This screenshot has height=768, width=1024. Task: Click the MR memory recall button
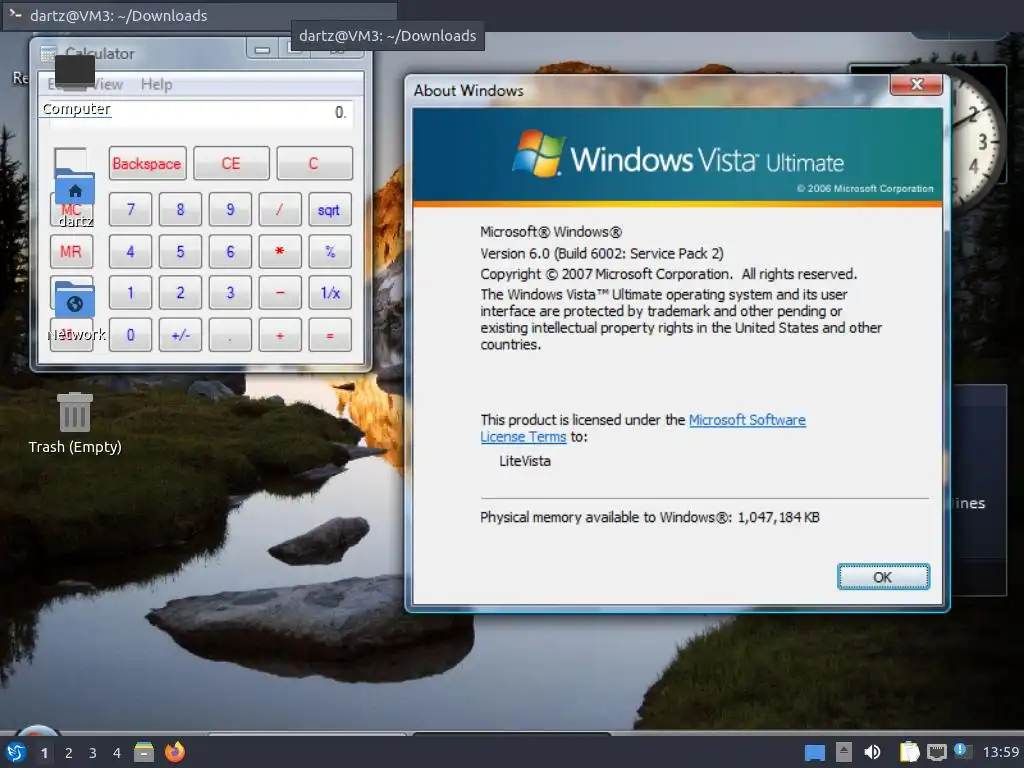(71, 251)
